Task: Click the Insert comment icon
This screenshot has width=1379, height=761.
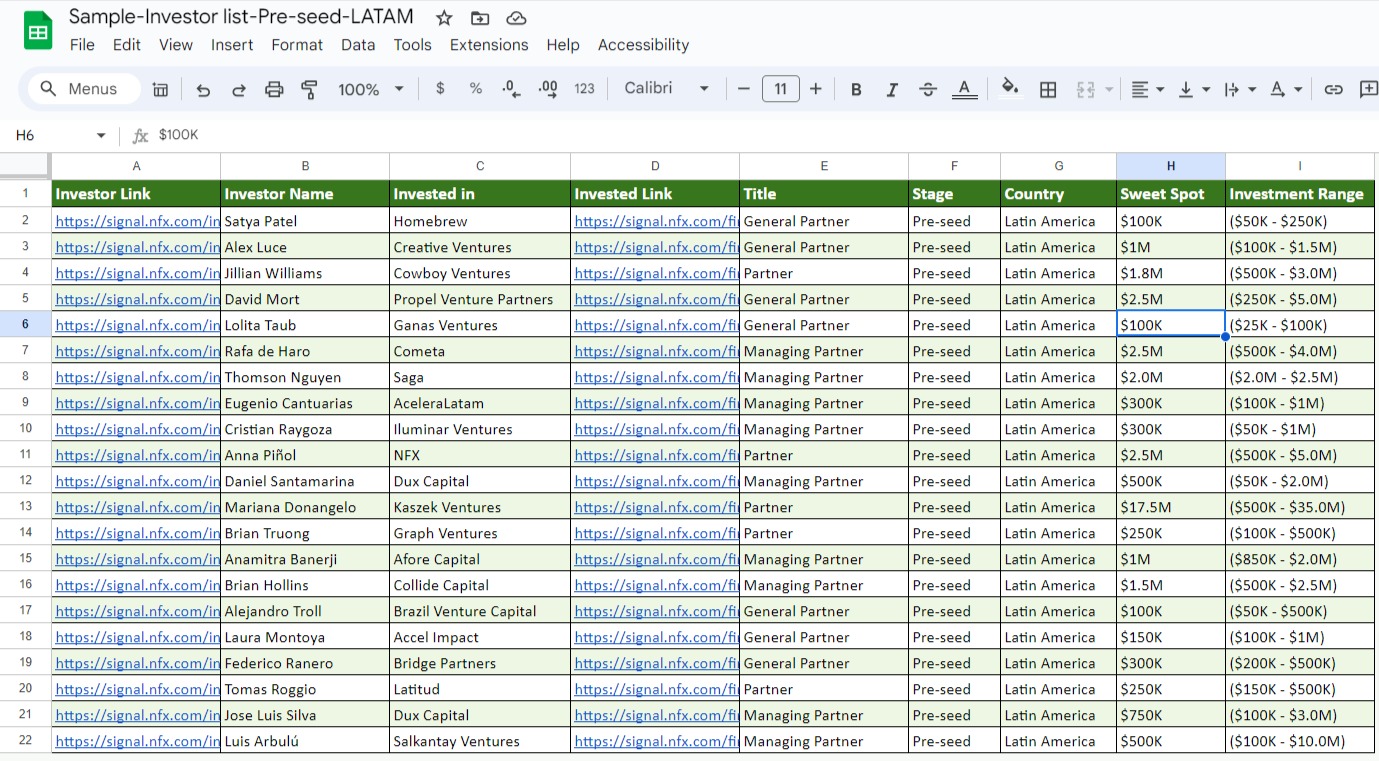Action: (1368, 89)
